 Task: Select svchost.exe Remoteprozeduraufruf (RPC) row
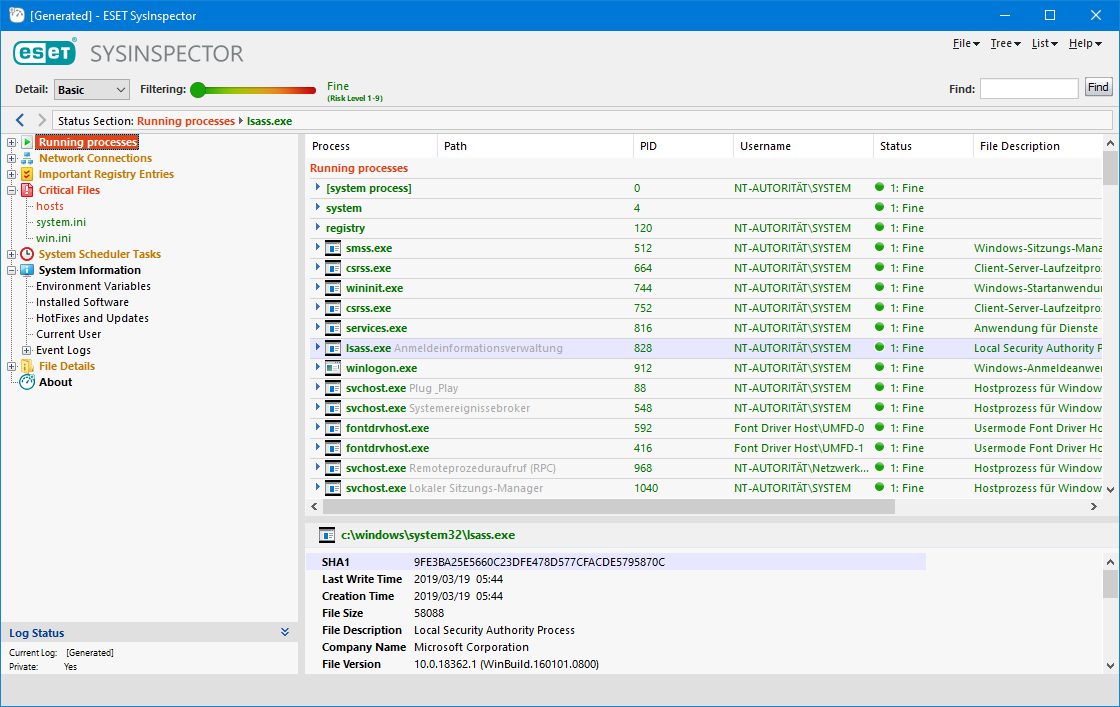[704, 468]
